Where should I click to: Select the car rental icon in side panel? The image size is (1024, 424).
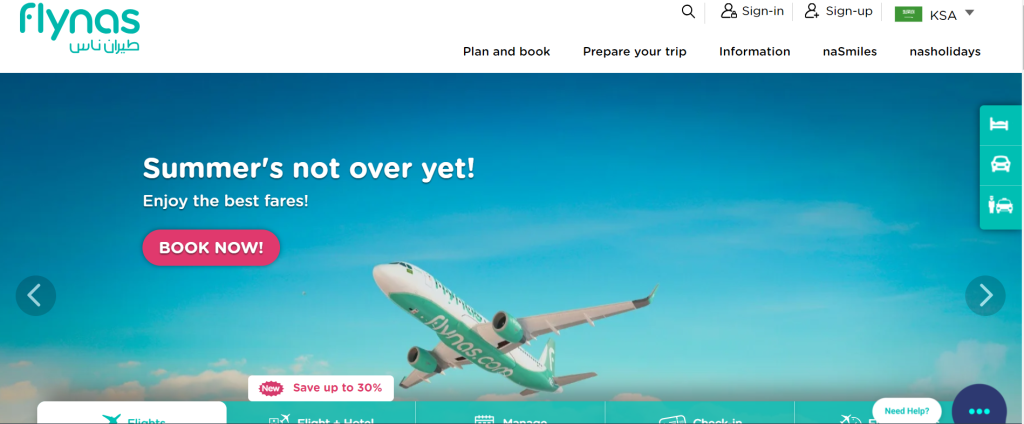click(x=1000, y=164)
